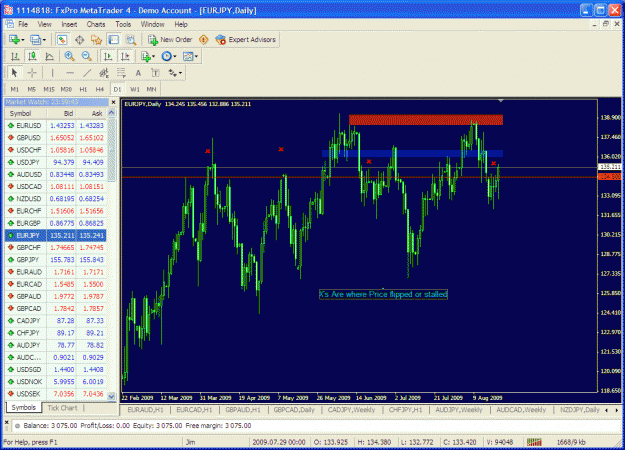625x450 pixels.
Task: Toggle the Chart Shift icon
Action: pos(125,56)
